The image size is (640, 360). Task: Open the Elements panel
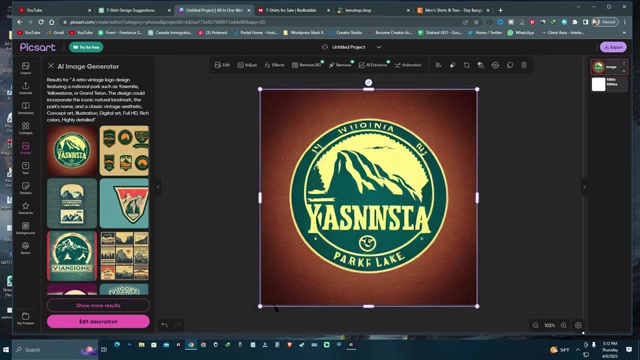click(25, 208)
